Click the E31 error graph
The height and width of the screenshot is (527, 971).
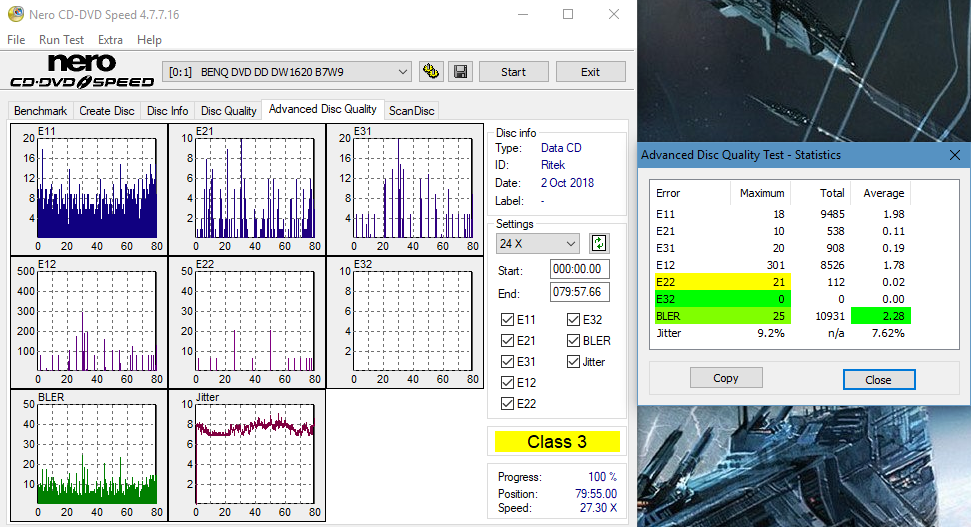click(405, 189)
